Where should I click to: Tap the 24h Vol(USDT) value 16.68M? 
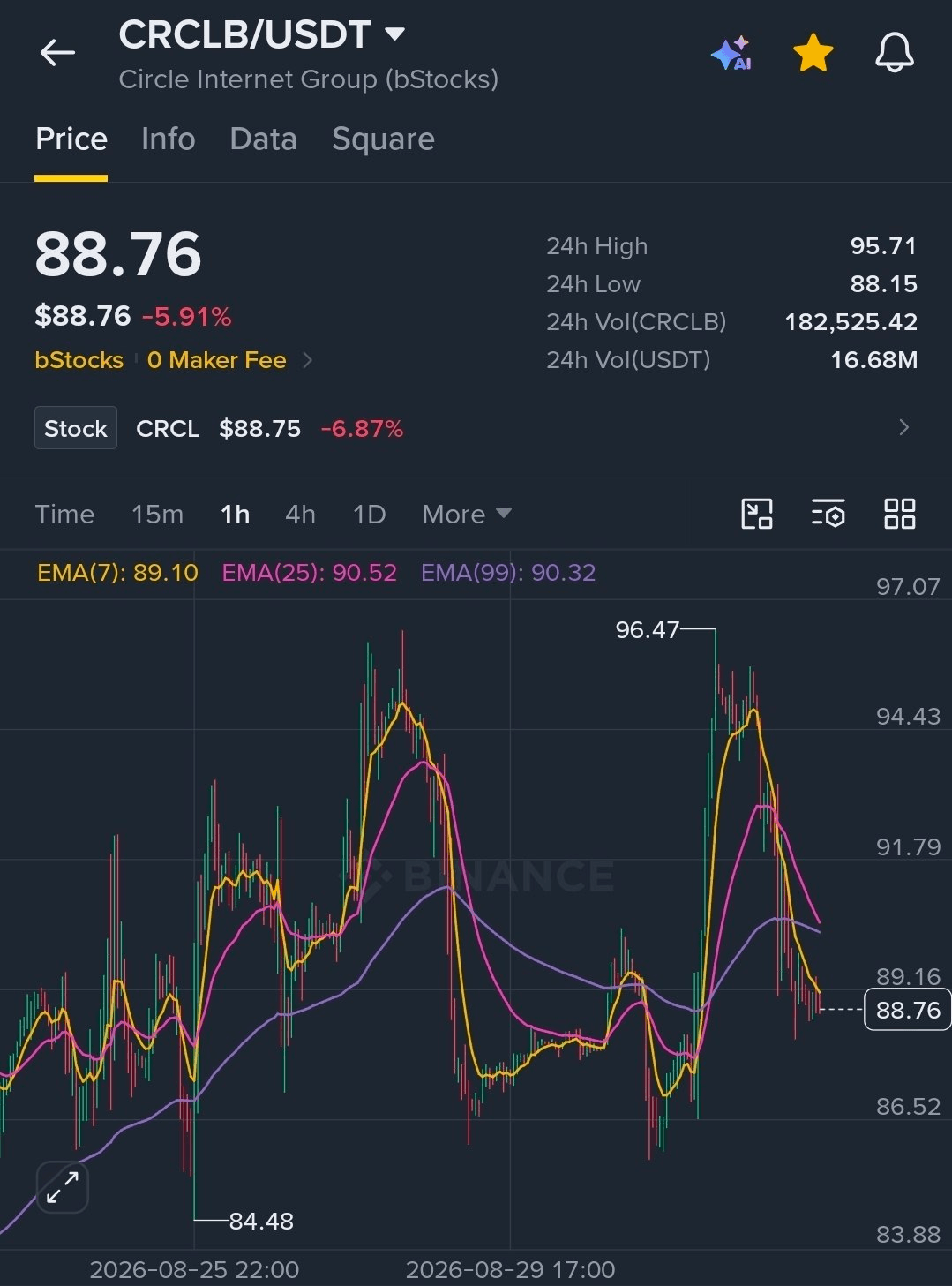click(x=873, y=360)
